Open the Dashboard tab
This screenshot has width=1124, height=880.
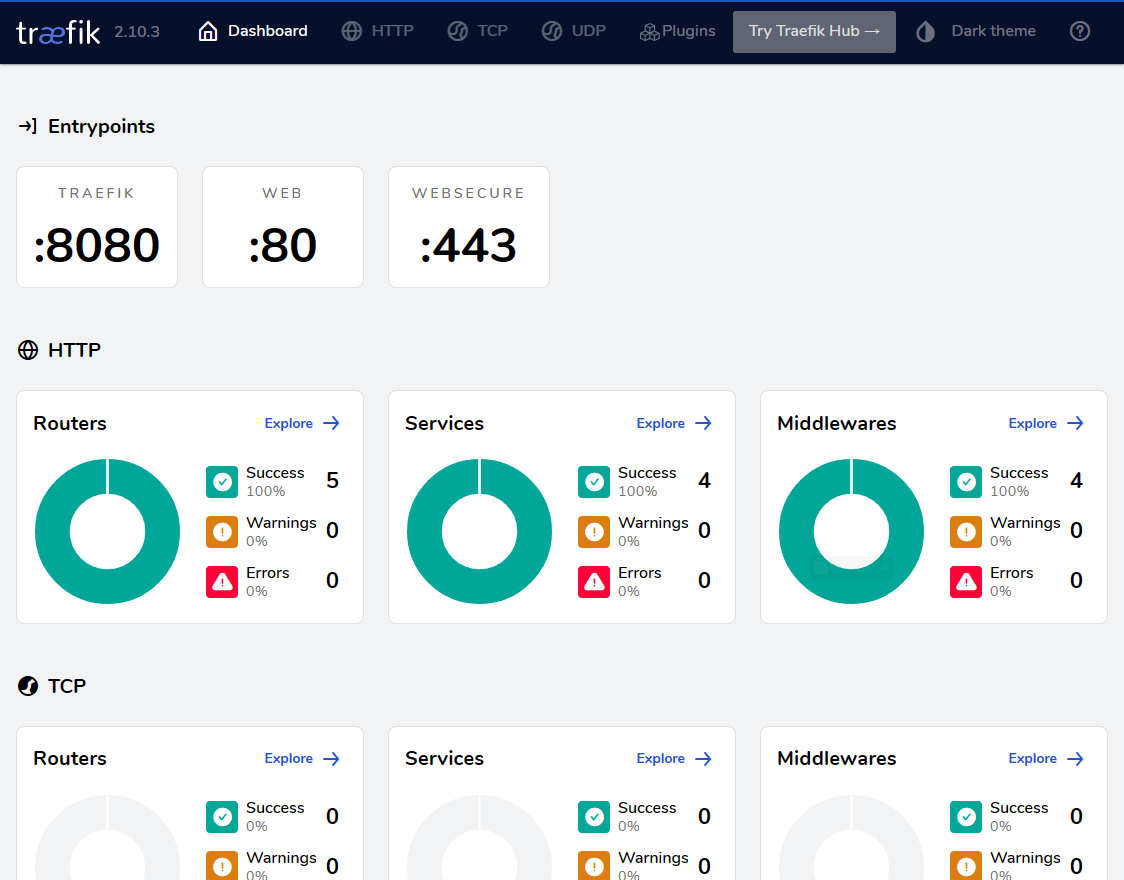(x=253, y=31)
